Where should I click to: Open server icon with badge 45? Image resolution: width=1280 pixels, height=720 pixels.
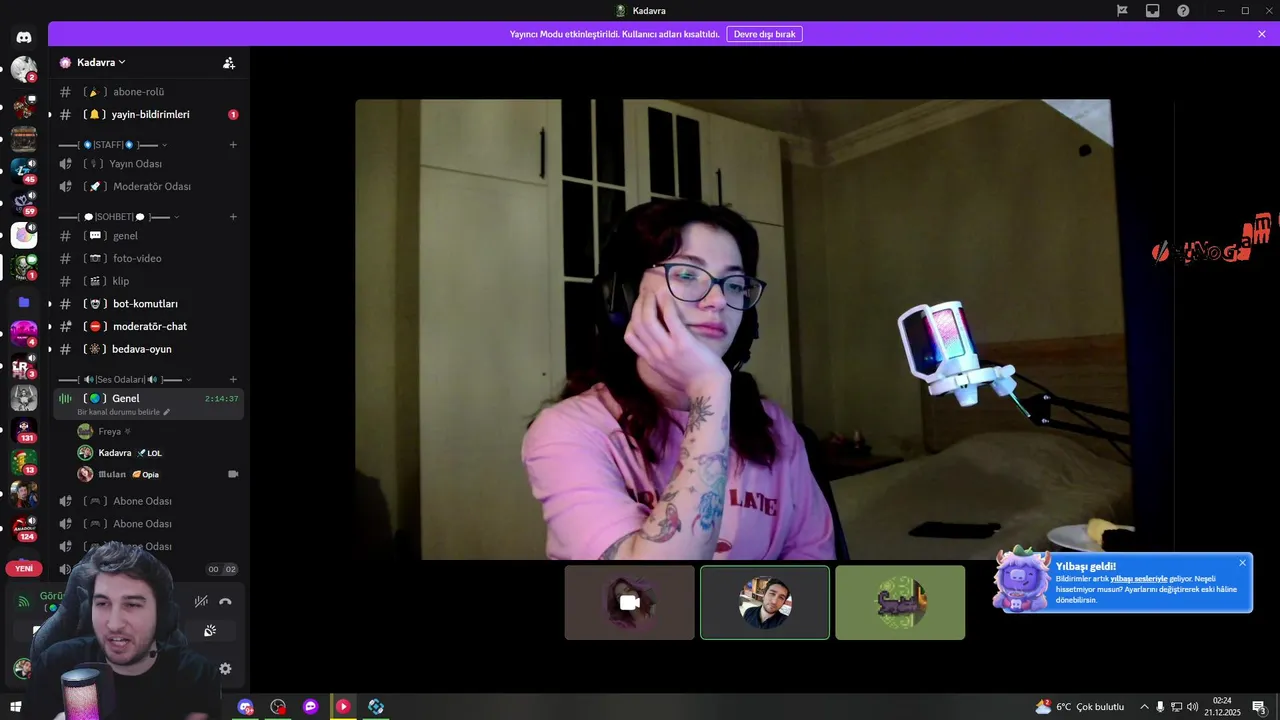(24, 170)
